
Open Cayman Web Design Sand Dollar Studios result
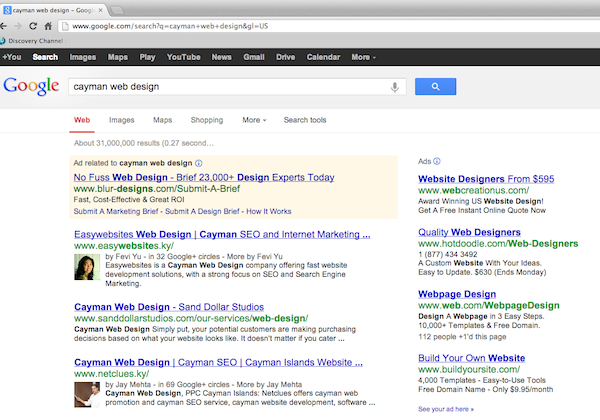coord(169,307)
